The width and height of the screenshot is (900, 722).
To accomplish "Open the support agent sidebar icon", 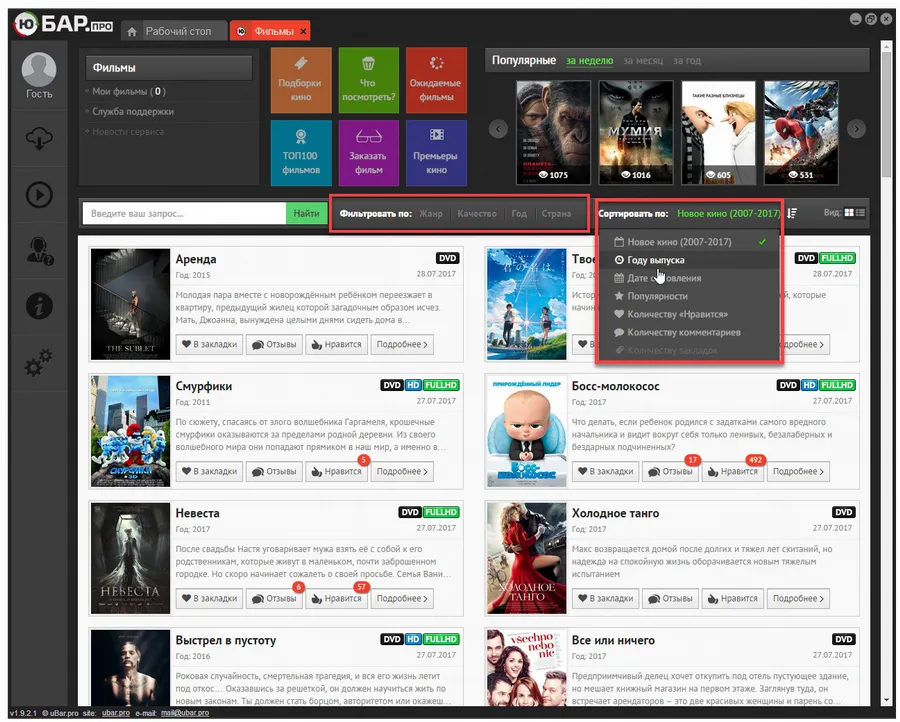I will point(39,251).
